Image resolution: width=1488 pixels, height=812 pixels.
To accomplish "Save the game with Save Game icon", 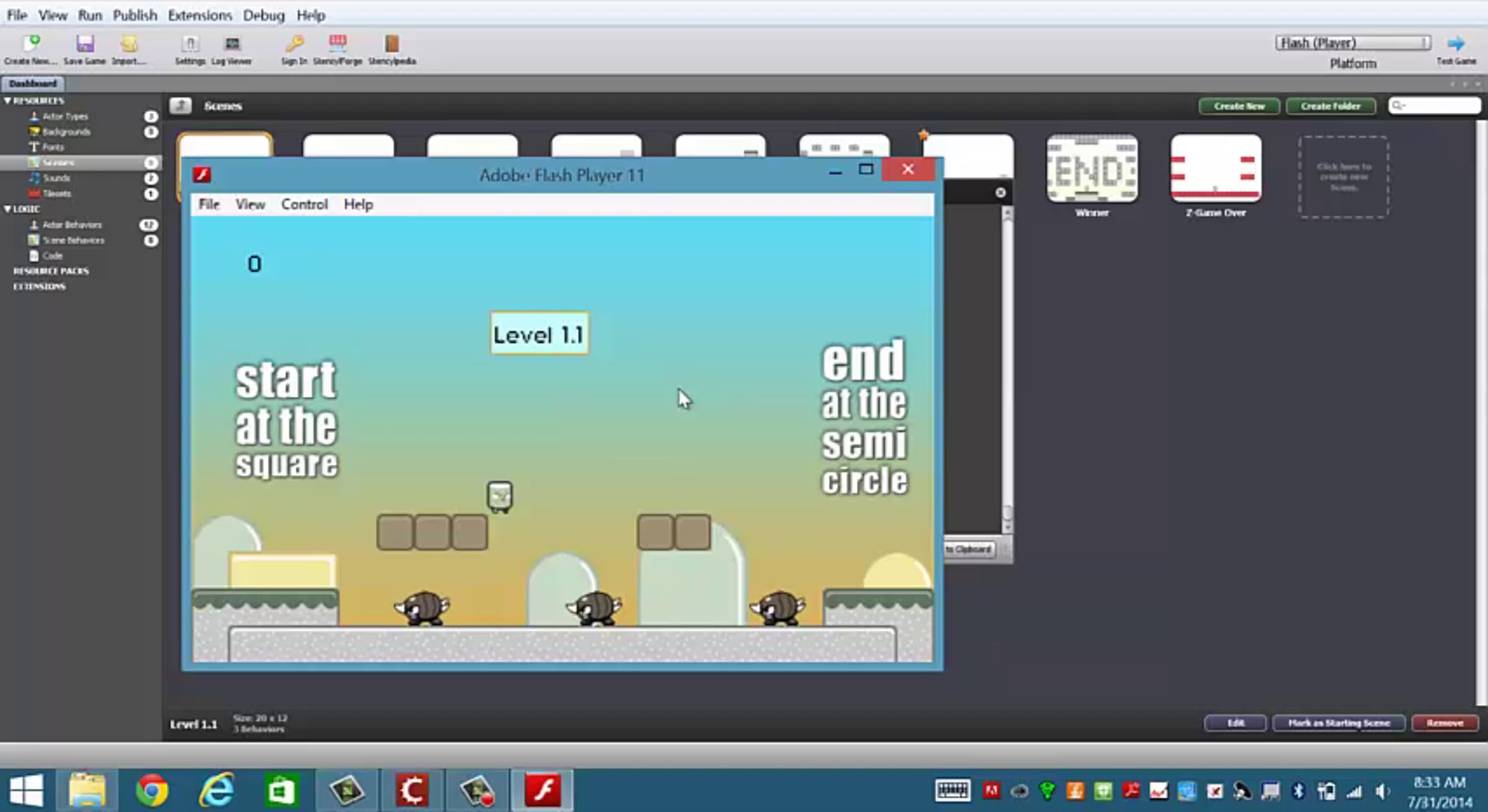I will pyautogui.click(x=85, y=50).
